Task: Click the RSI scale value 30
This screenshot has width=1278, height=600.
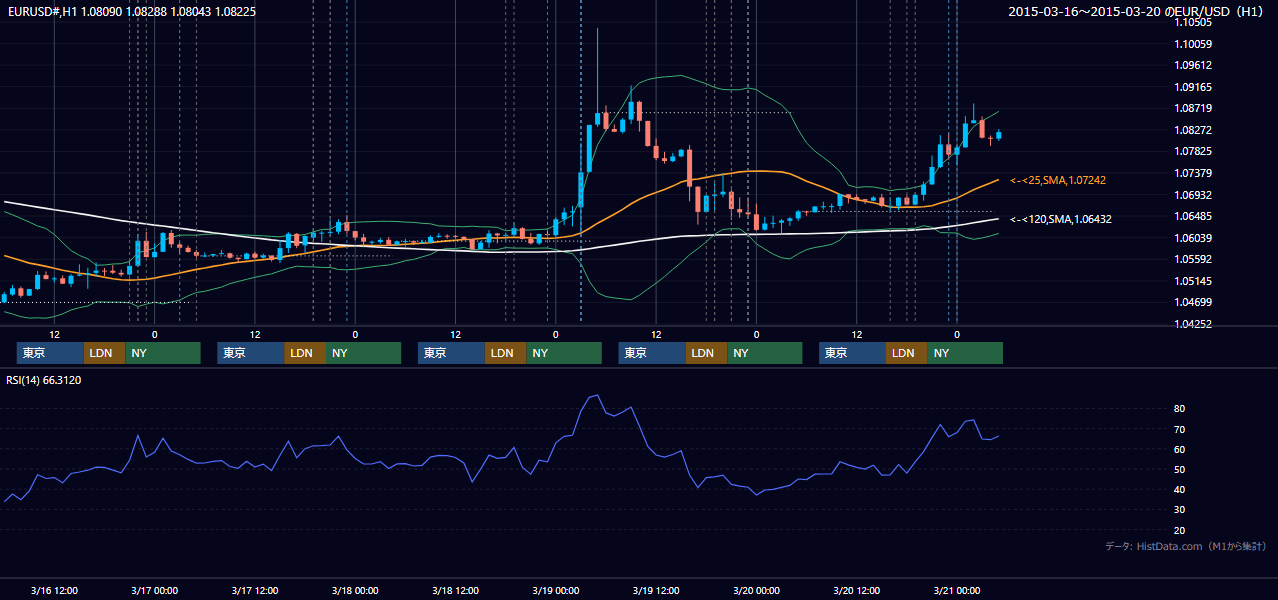Action: point(1180,510)
